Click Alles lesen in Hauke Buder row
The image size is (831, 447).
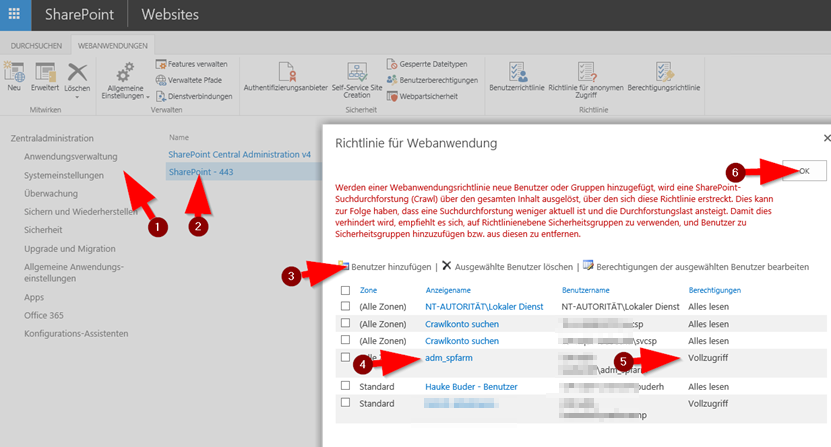(708, 387)
